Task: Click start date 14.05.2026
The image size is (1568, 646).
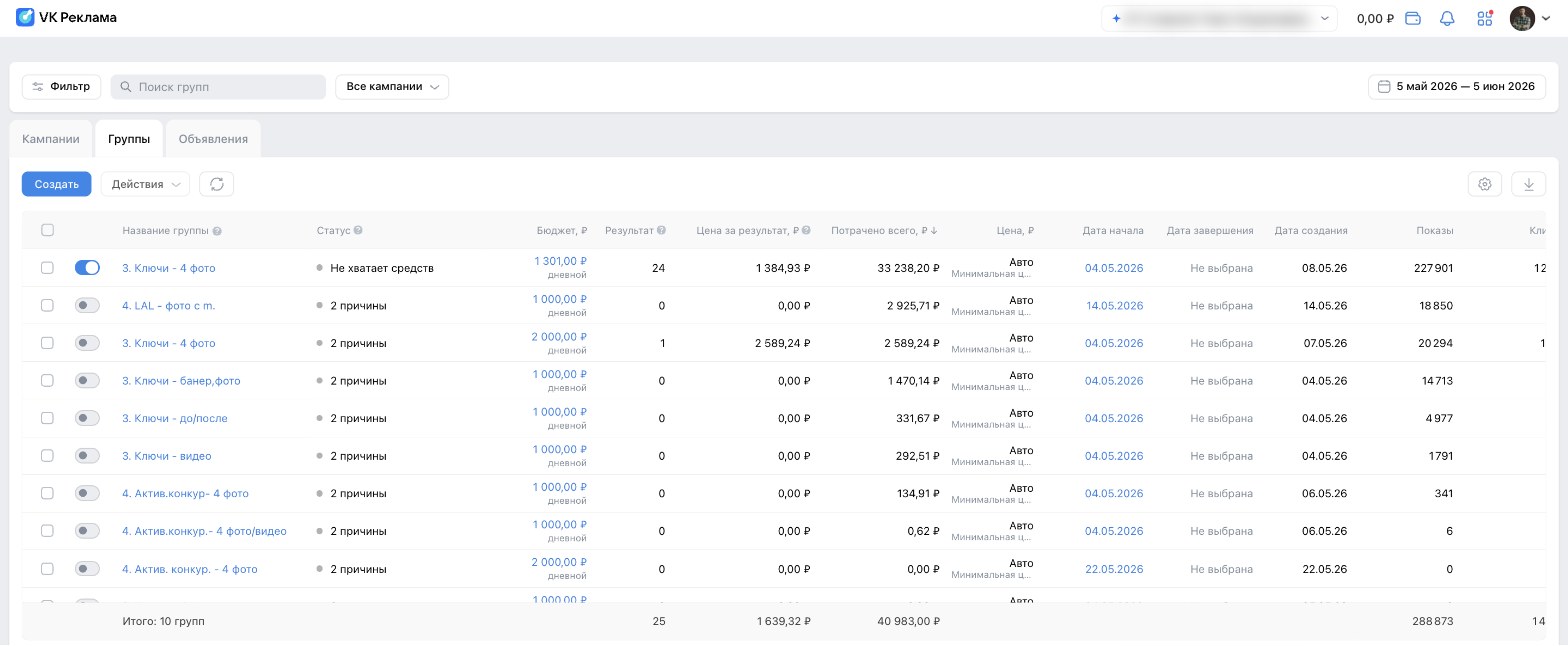Action: click(1114, 305)
